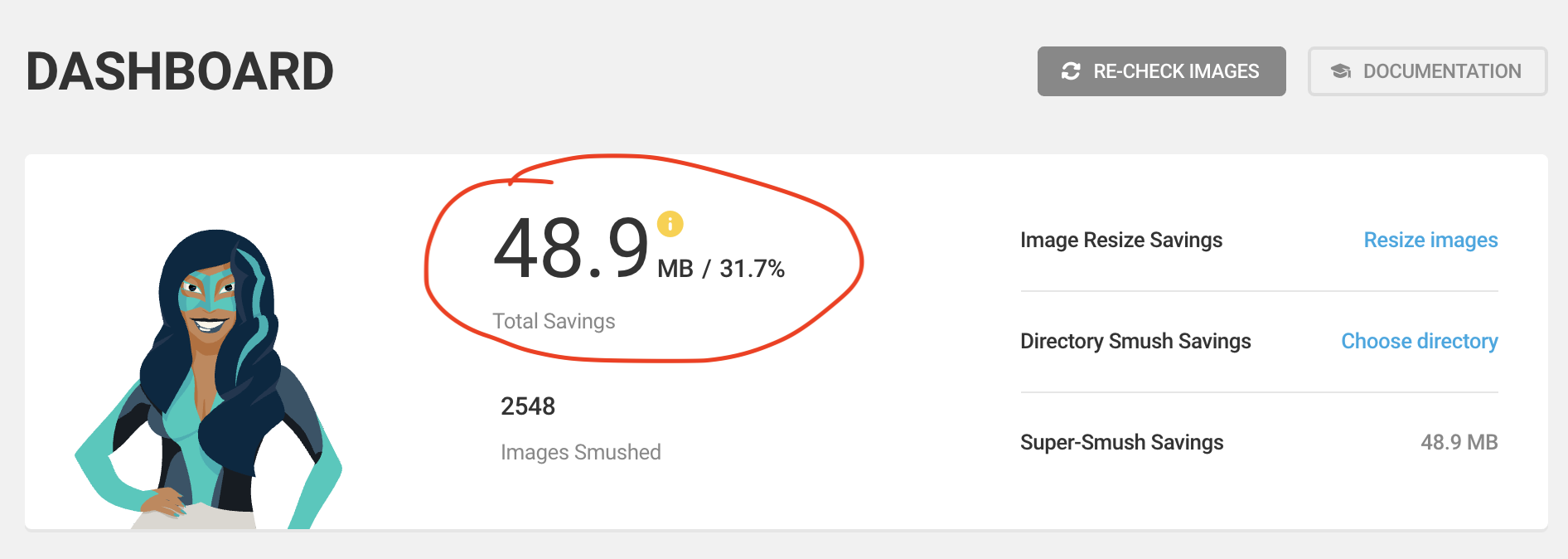Click the Super-Smush Savings row label
Viewport: 1568px width, 559px height.
point(1121,442)
